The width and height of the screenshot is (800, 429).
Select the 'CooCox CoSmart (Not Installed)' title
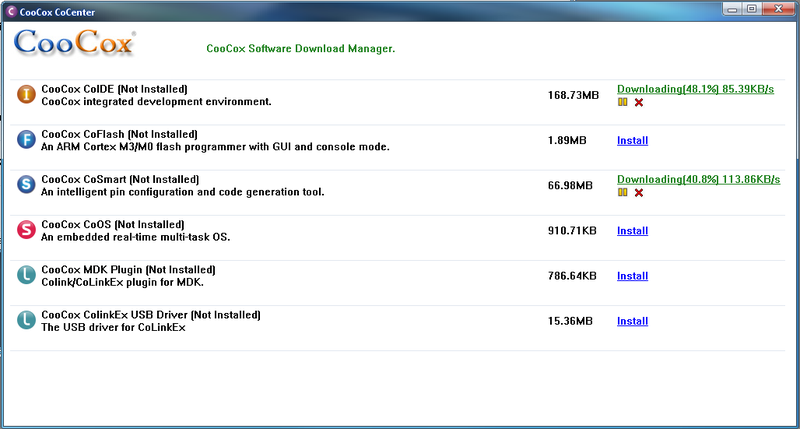point(120,179)
